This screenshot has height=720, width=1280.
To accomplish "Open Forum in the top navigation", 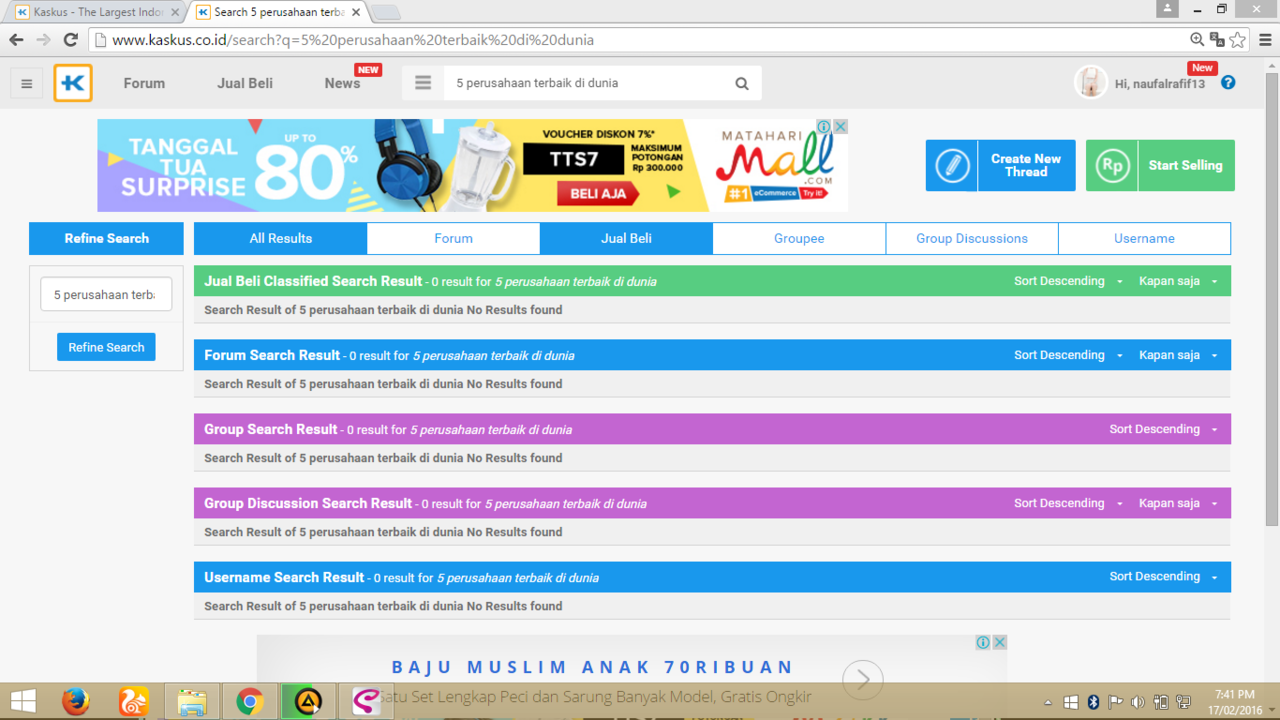I will point(144,83).
